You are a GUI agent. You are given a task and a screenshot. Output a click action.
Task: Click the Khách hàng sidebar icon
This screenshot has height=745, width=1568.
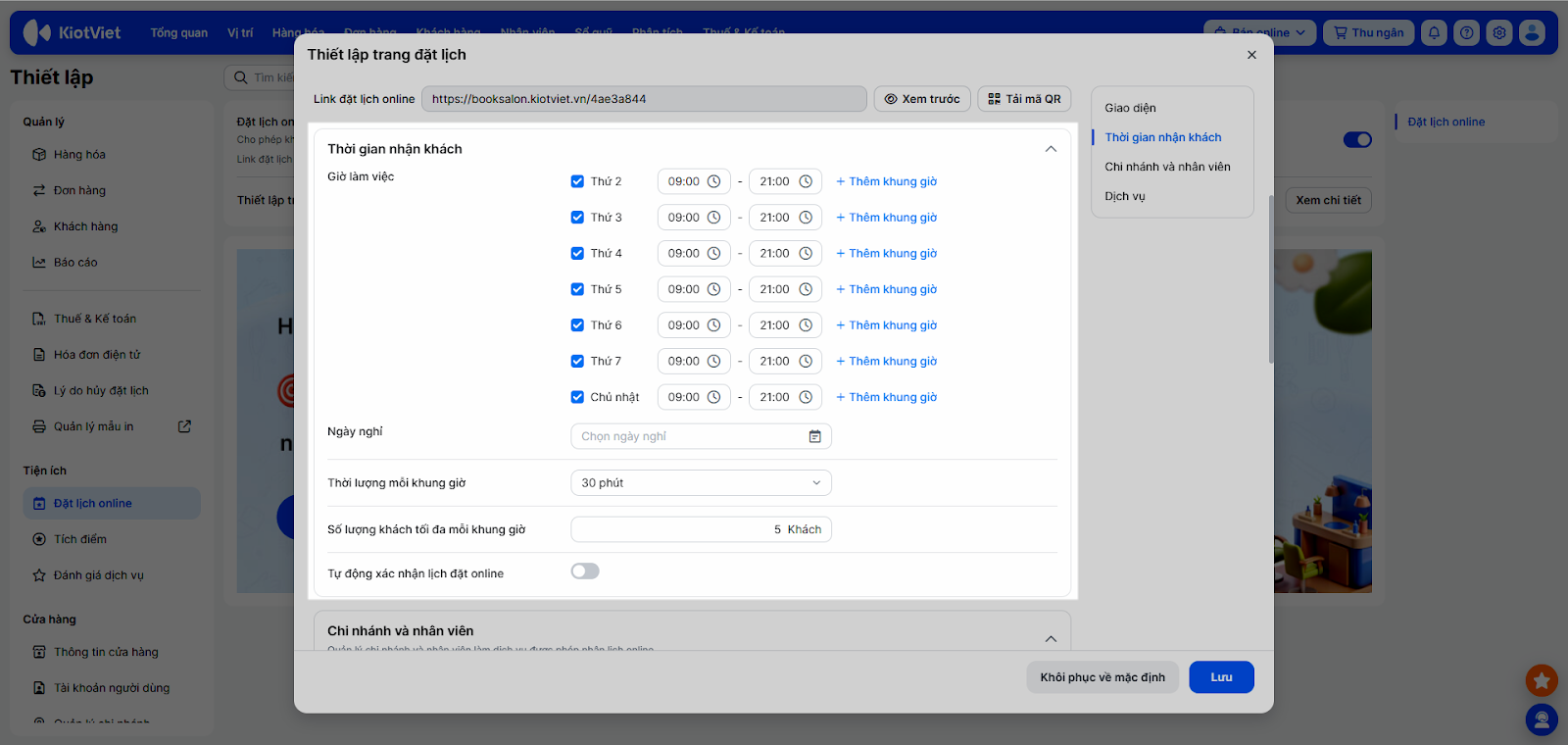[39, 226]
